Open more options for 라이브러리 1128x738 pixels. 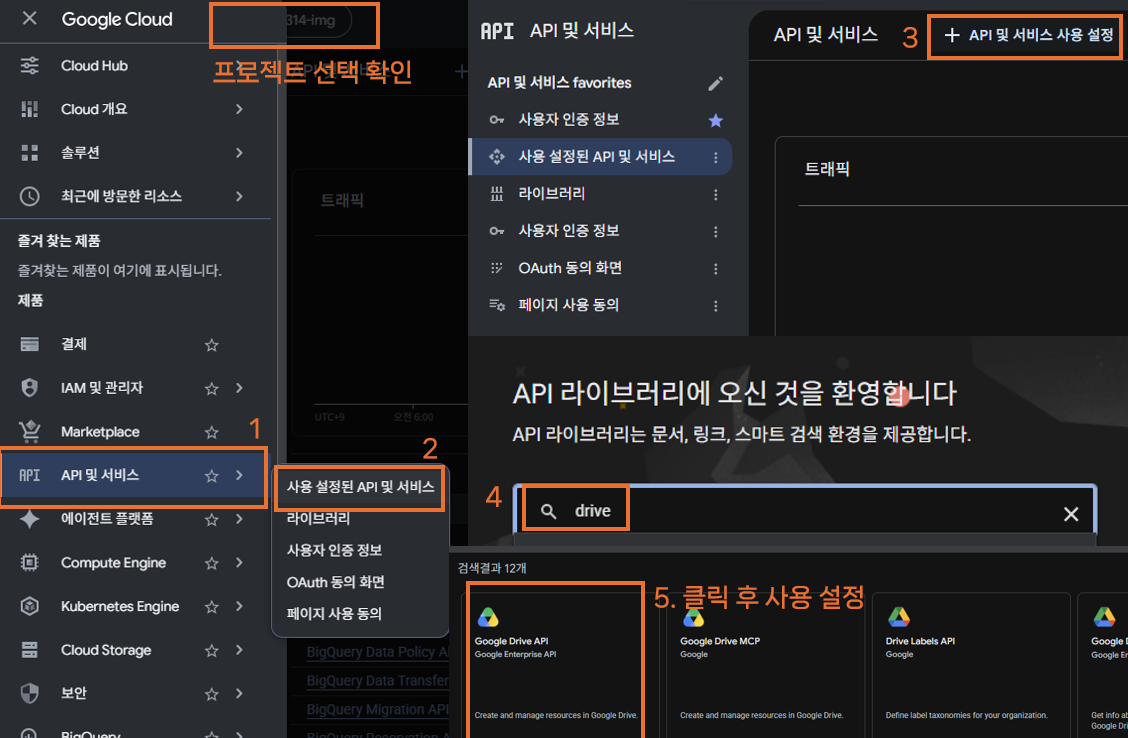click(716, 194)
